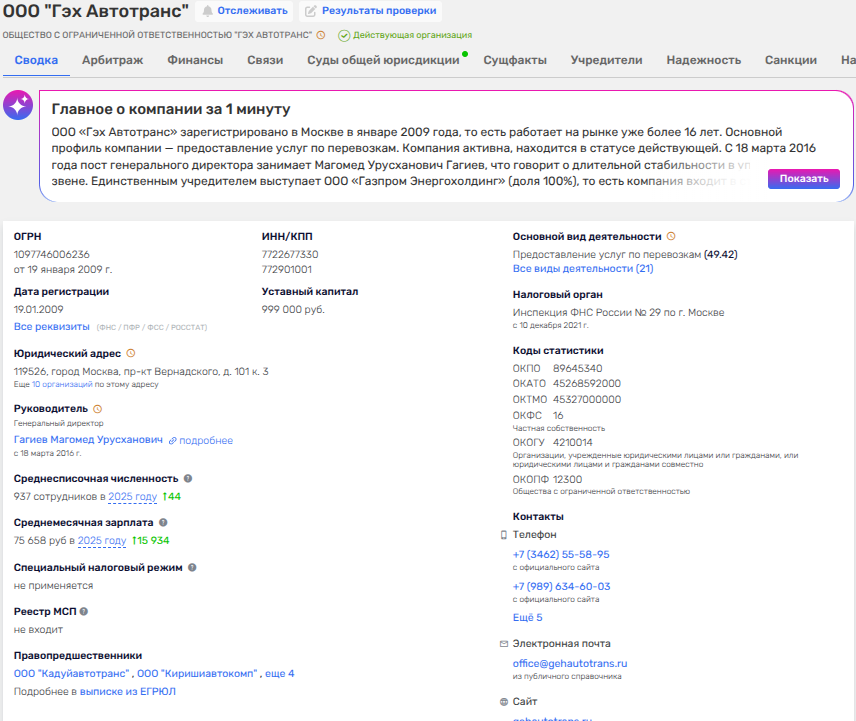Click the help icon beside Среднемесячная зарплата

point(163,523)
